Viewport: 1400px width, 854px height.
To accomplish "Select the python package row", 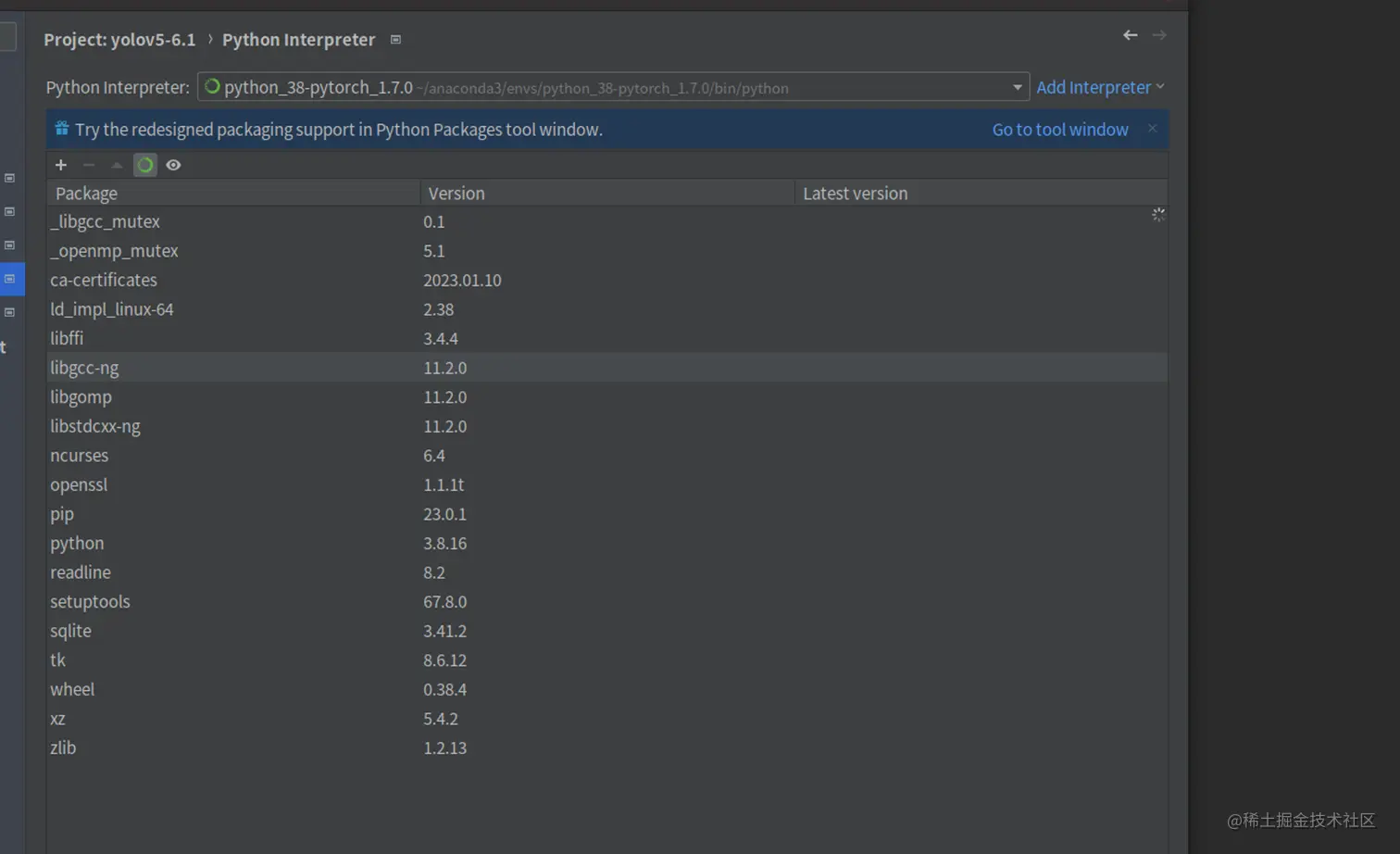I will [x=607, y=544].
